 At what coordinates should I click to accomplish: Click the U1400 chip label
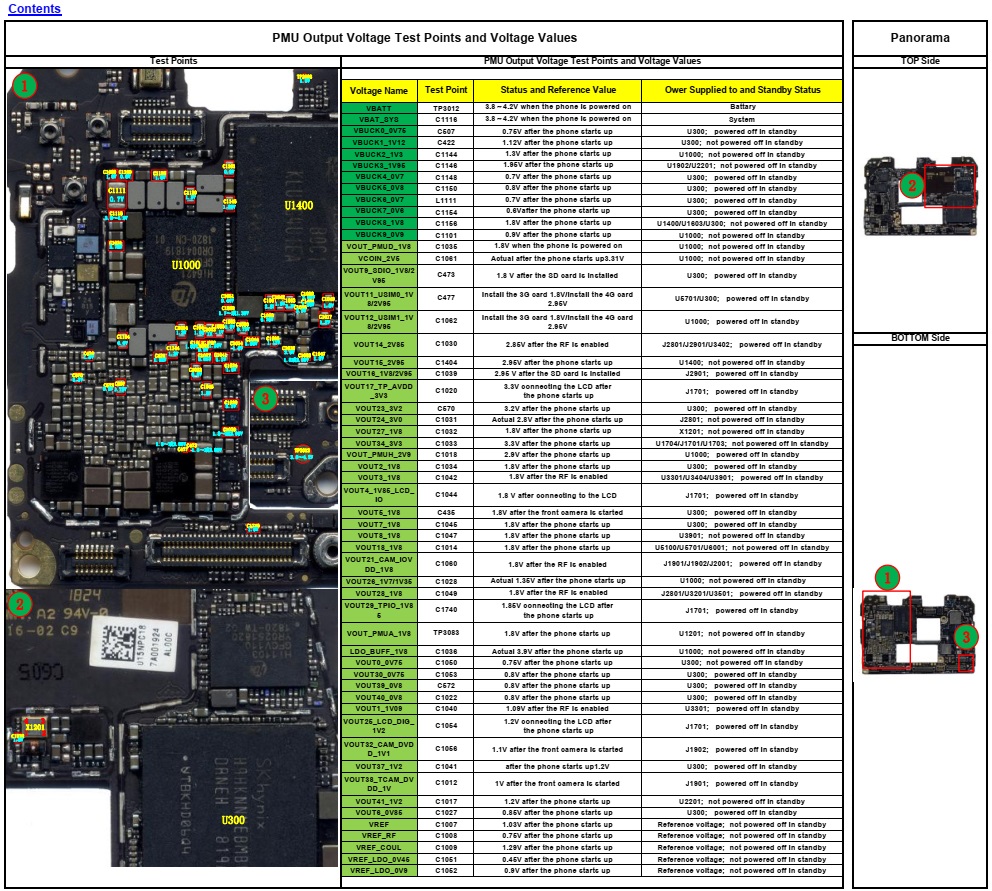(298, 206)
